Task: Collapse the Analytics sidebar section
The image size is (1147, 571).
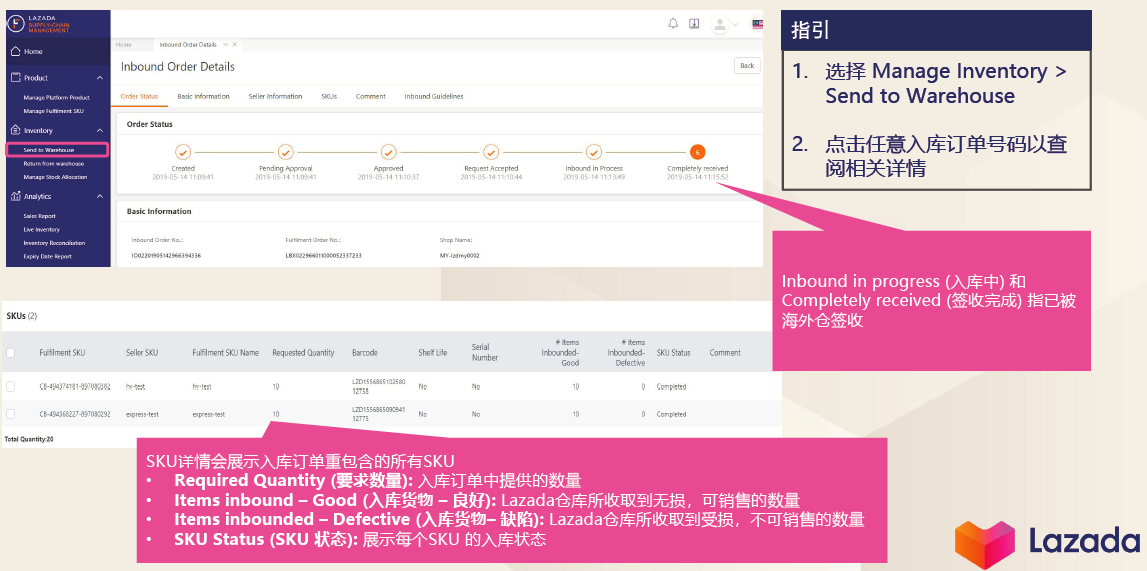Action: coord(100,196)
